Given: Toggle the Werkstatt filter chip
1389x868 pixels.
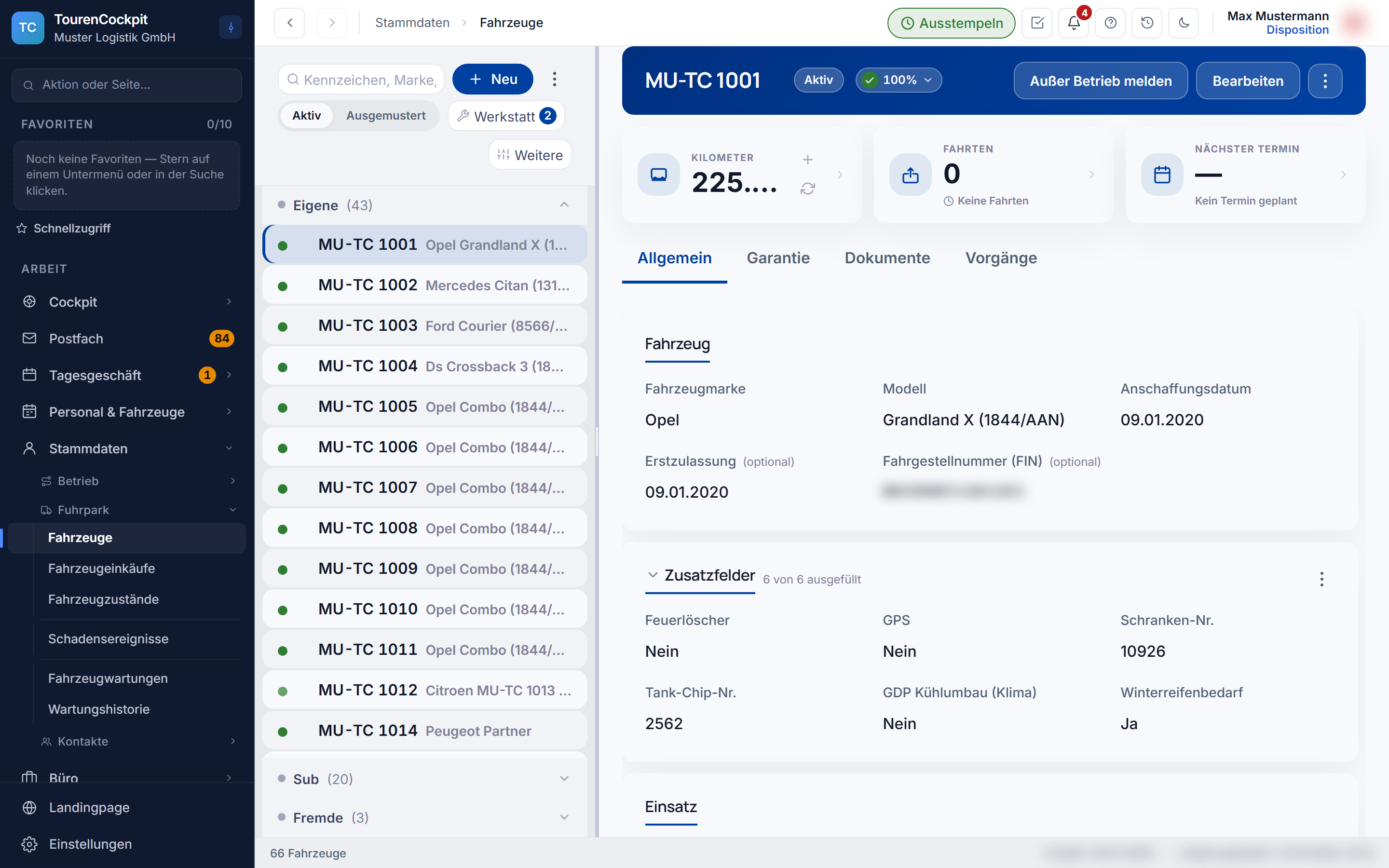Looking at the screenshot, I should [x=506, y=116].
